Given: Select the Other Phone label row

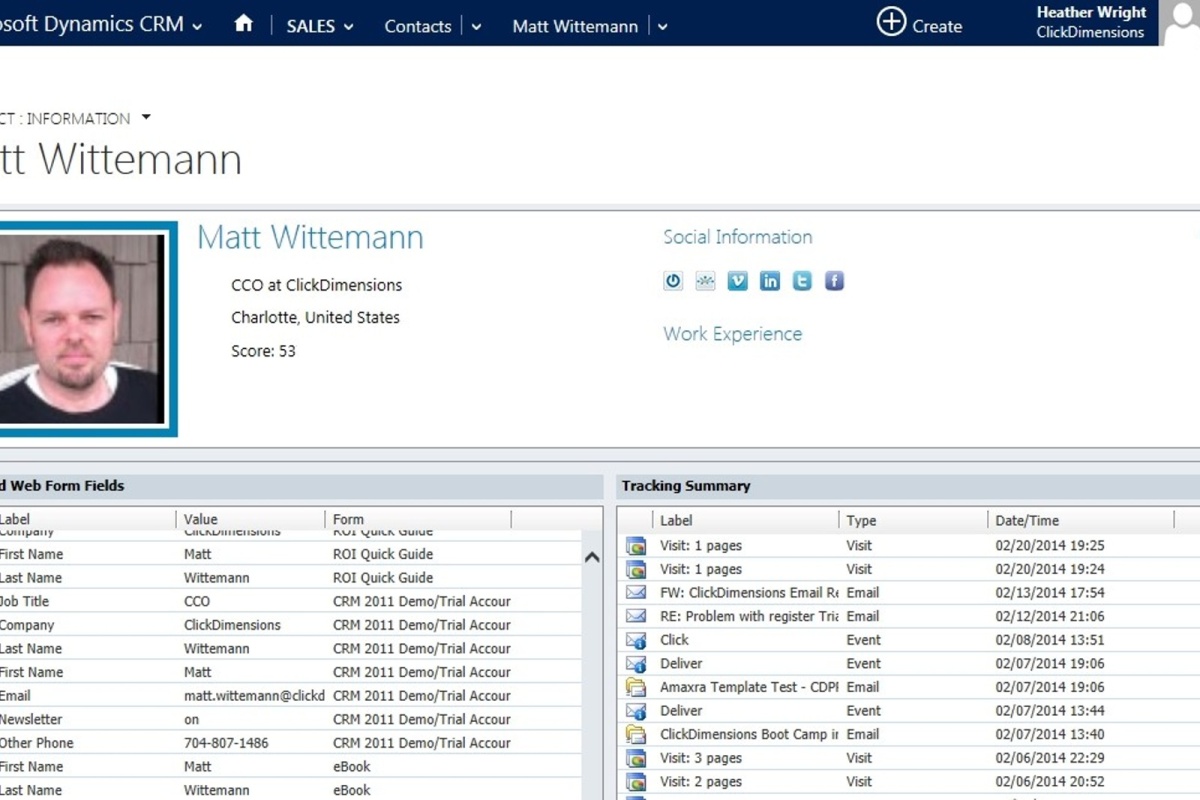Looking at the screenshot, I should (36, 743).
